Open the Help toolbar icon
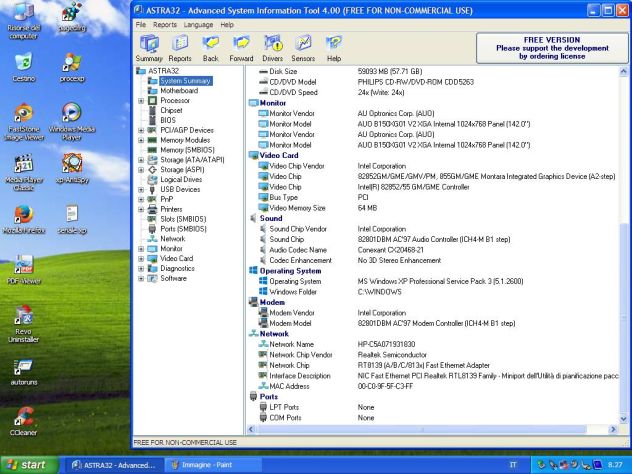Image resolution: width=632 pixels, height=474 pixels. pyautogui.click(x=334, y=48)
